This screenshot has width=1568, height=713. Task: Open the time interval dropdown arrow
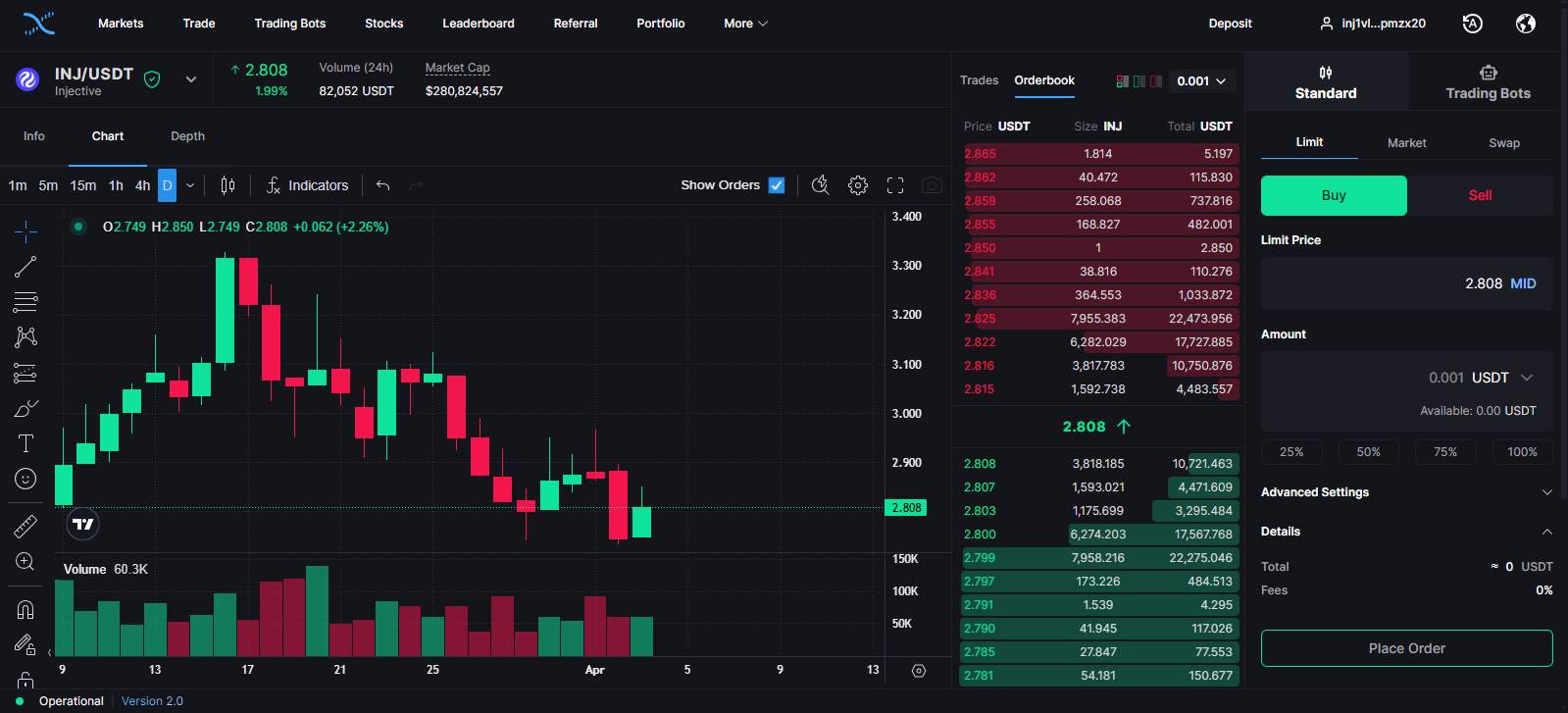(x=190, y=185)
